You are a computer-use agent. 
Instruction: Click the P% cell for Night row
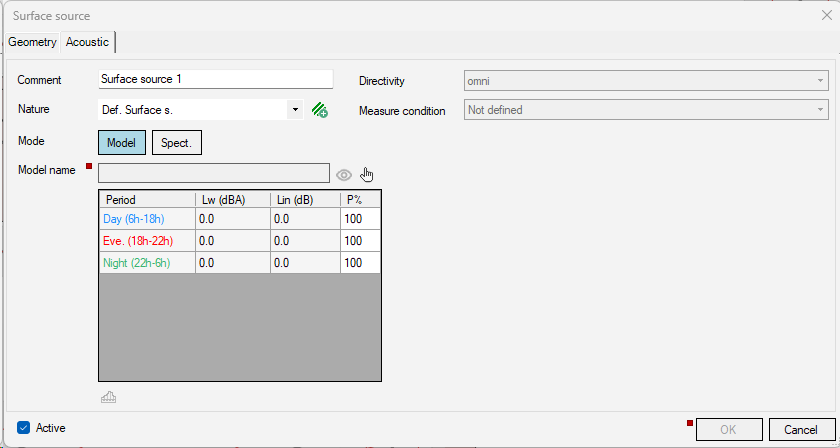click(x=361, y=263)
